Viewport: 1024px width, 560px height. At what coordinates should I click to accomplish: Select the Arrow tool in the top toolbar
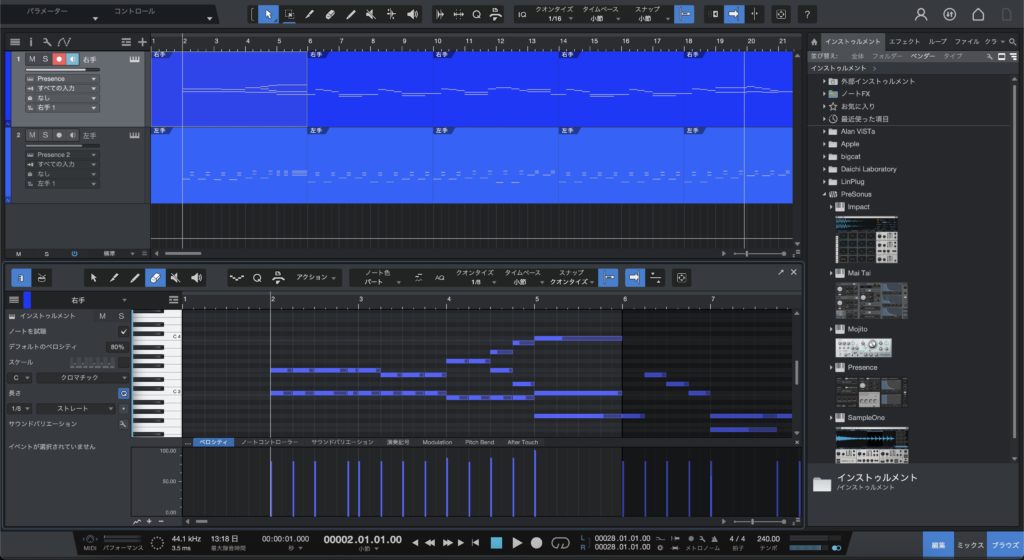click(x=268, y=15)
